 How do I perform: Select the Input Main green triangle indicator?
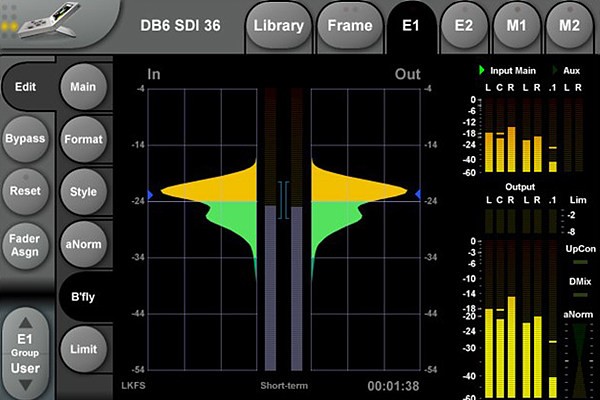[482, 70]
